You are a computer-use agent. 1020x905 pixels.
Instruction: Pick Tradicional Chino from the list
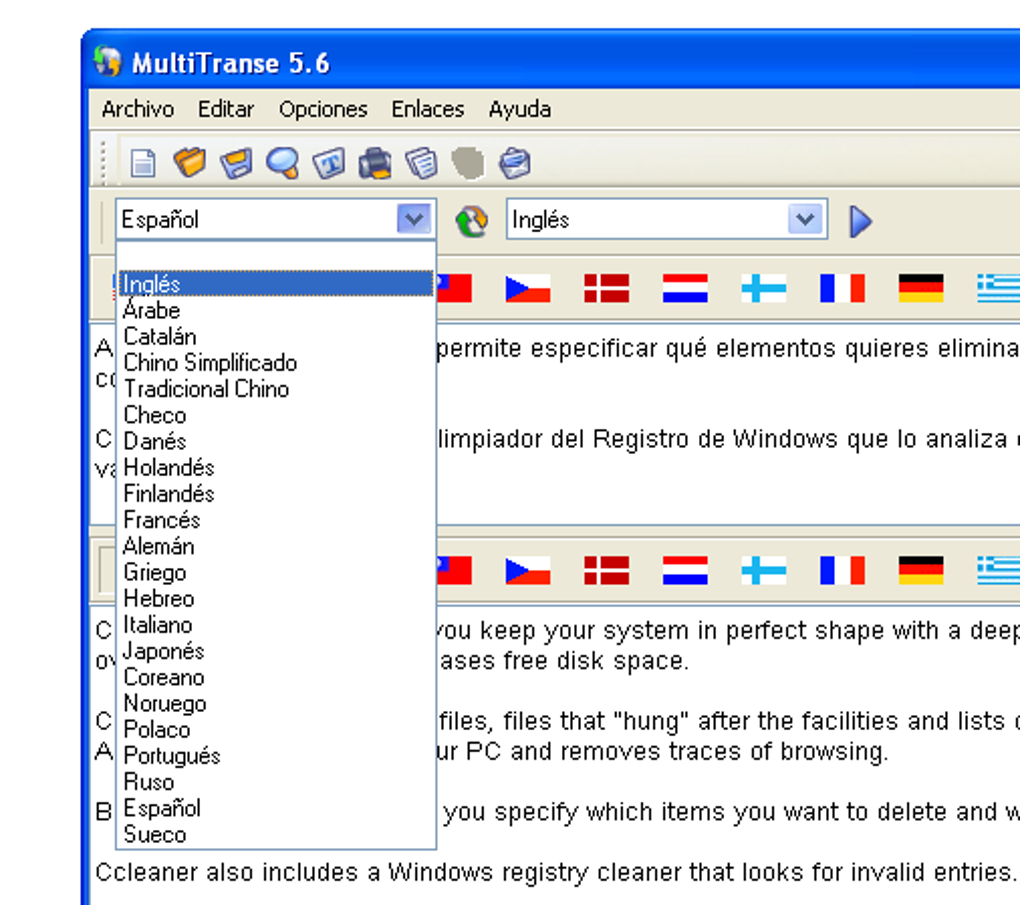276,389
